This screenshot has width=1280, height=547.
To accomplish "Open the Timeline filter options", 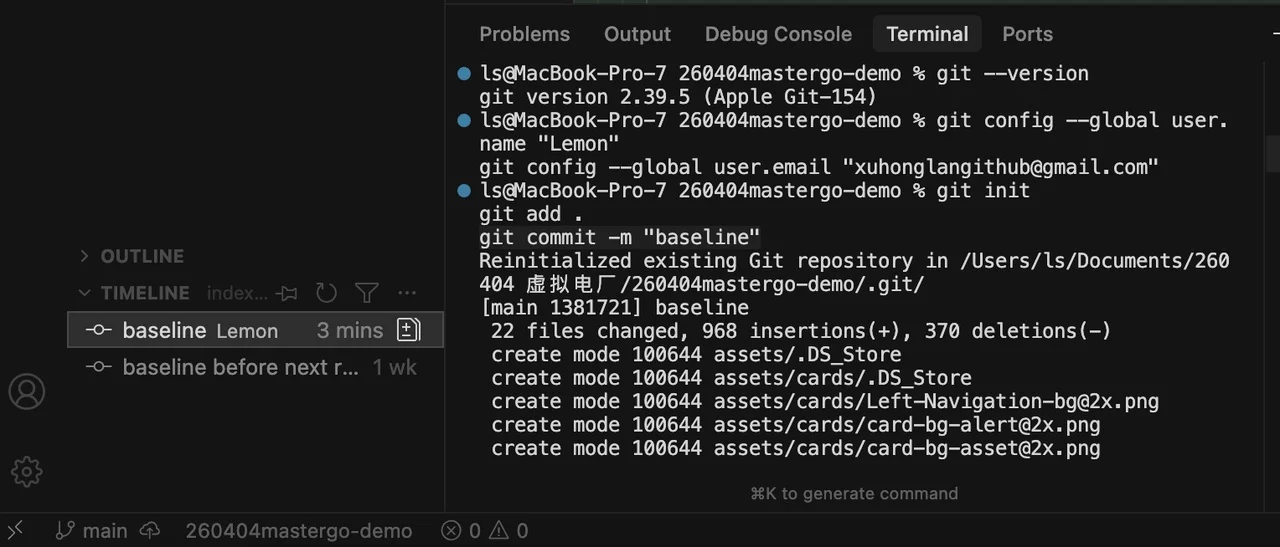I will pyautogui.click(x=367, y=293).
